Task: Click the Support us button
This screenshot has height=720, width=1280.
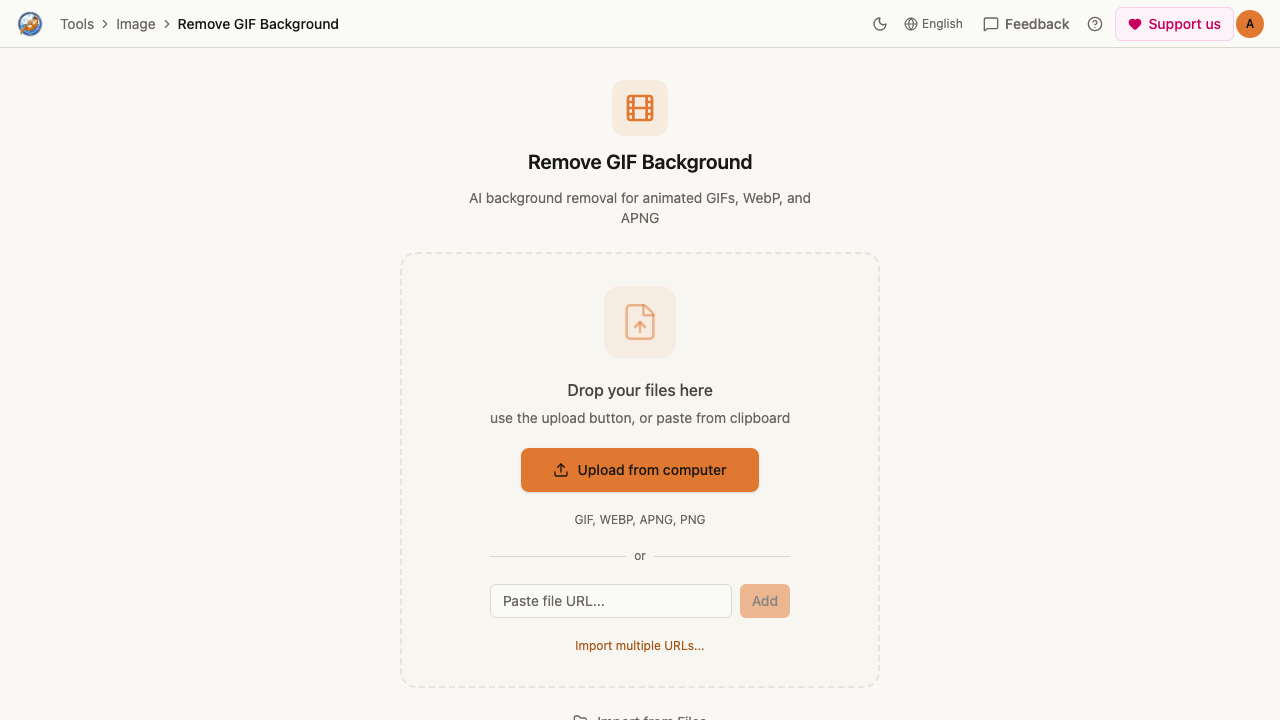Action: pyautogui.click(x=1174, y=24)
